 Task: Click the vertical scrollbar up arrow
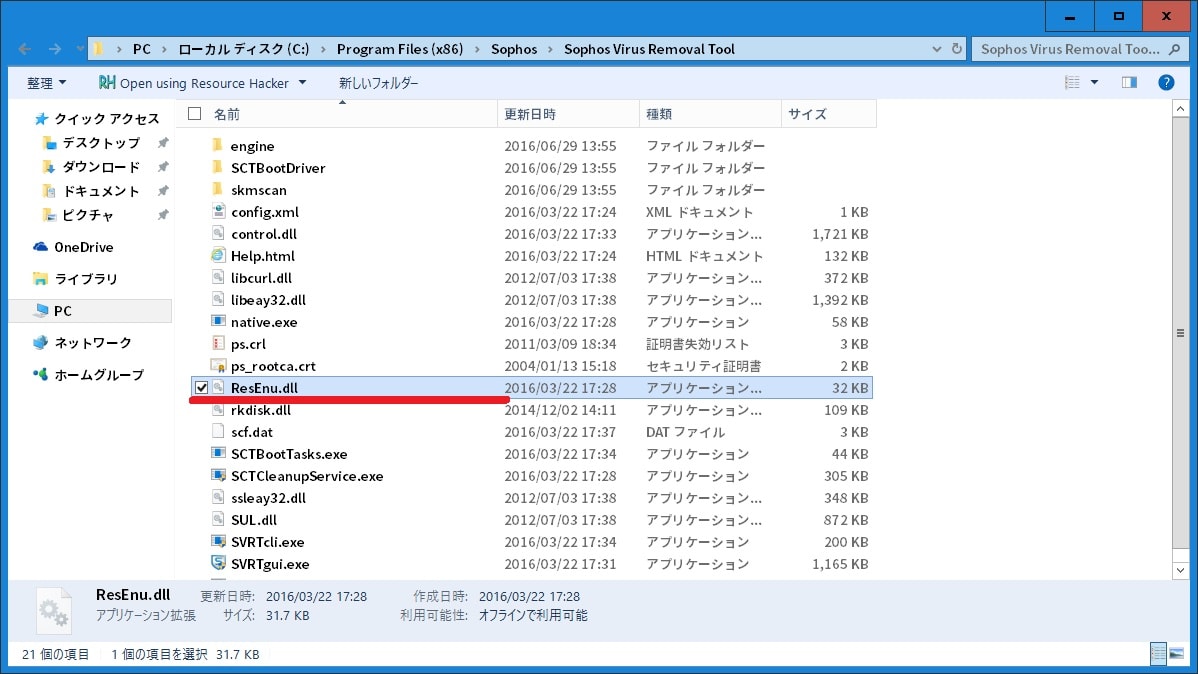pyautogui.click(x=1180, y=109)
